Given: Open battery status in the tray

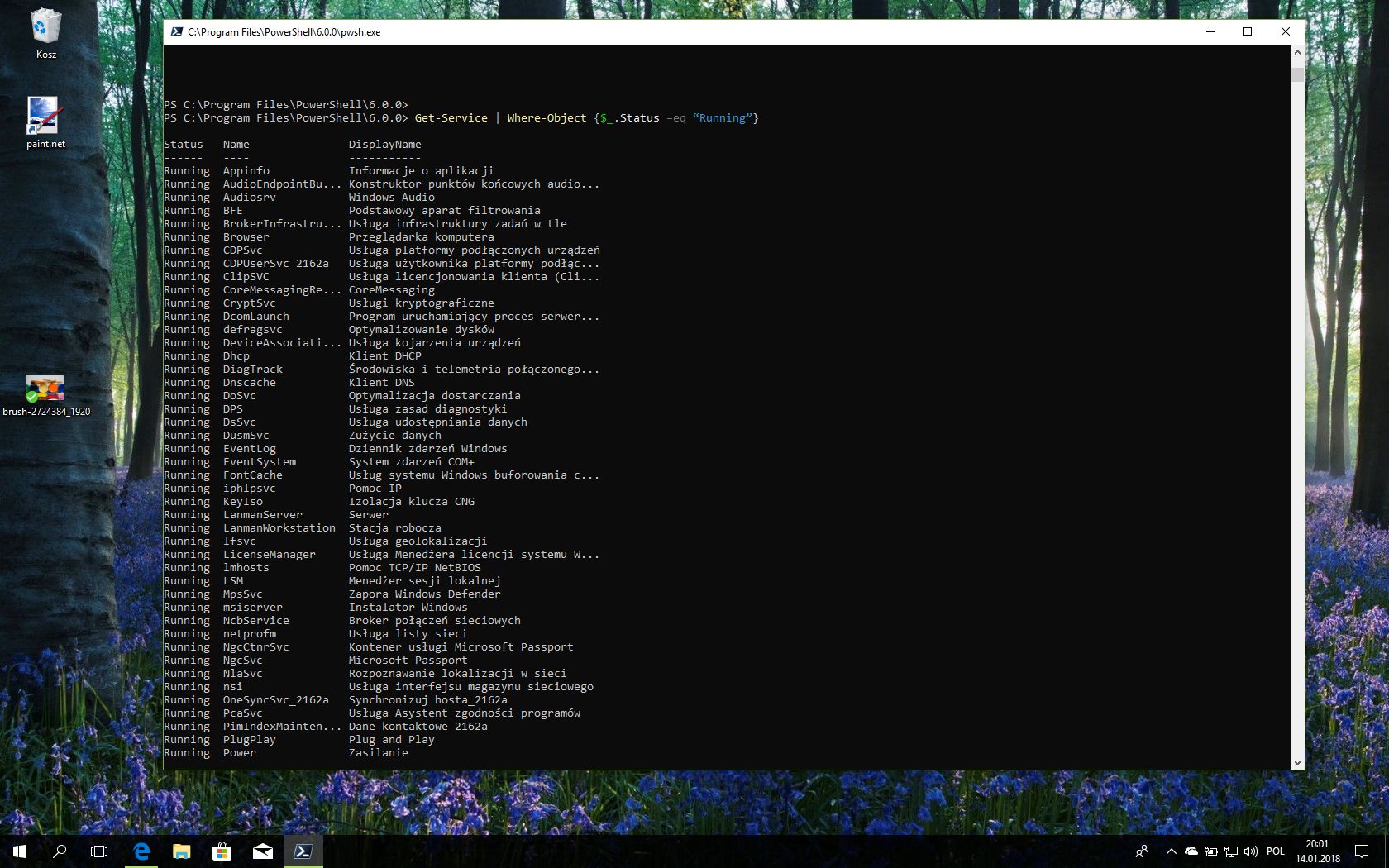Looking at the screenshot, I should (x=1211, y=851).
